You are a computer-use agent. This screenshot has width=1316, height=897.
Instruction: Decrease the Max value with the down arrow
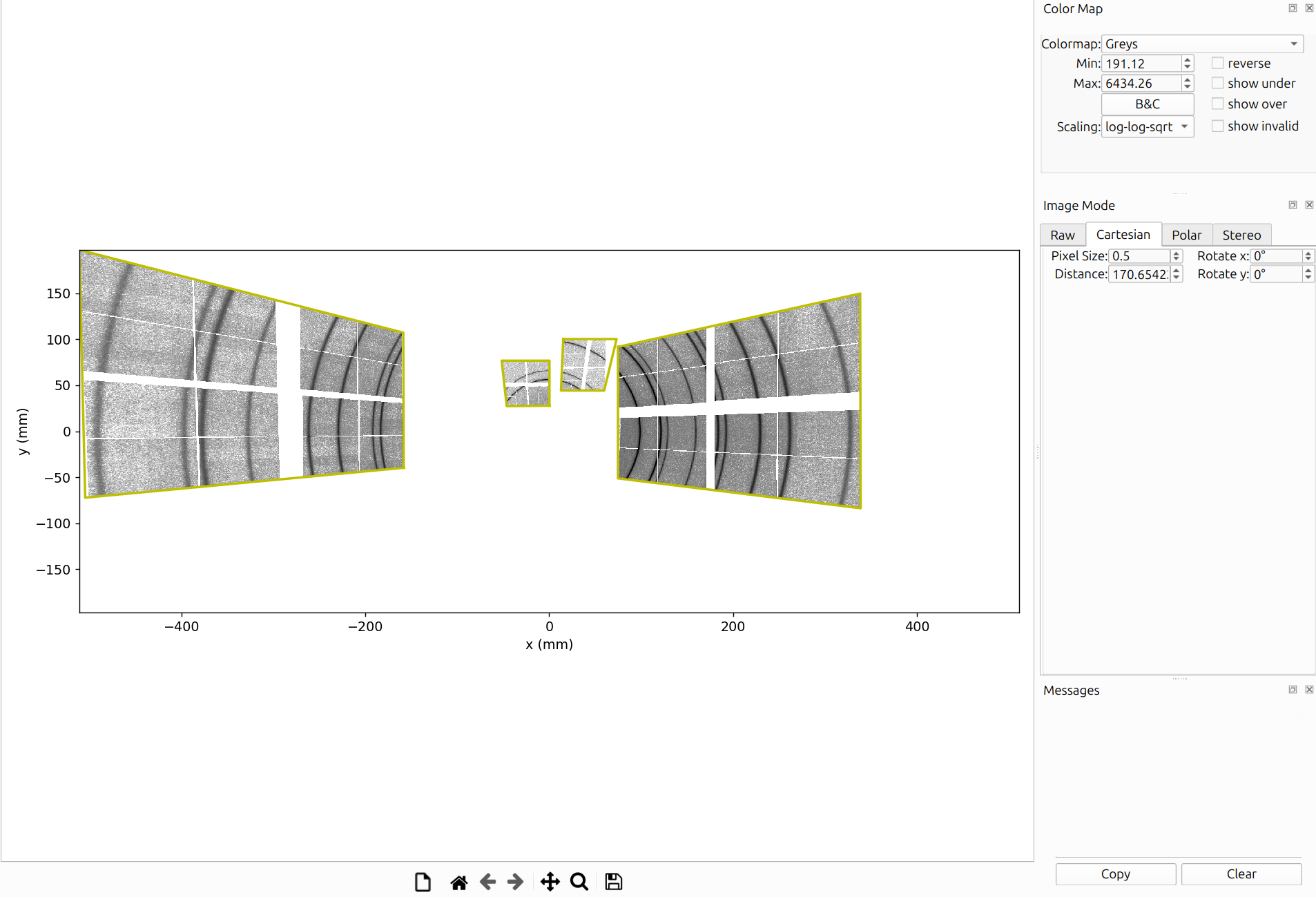pyautogui.click(x=1188, y=87)
